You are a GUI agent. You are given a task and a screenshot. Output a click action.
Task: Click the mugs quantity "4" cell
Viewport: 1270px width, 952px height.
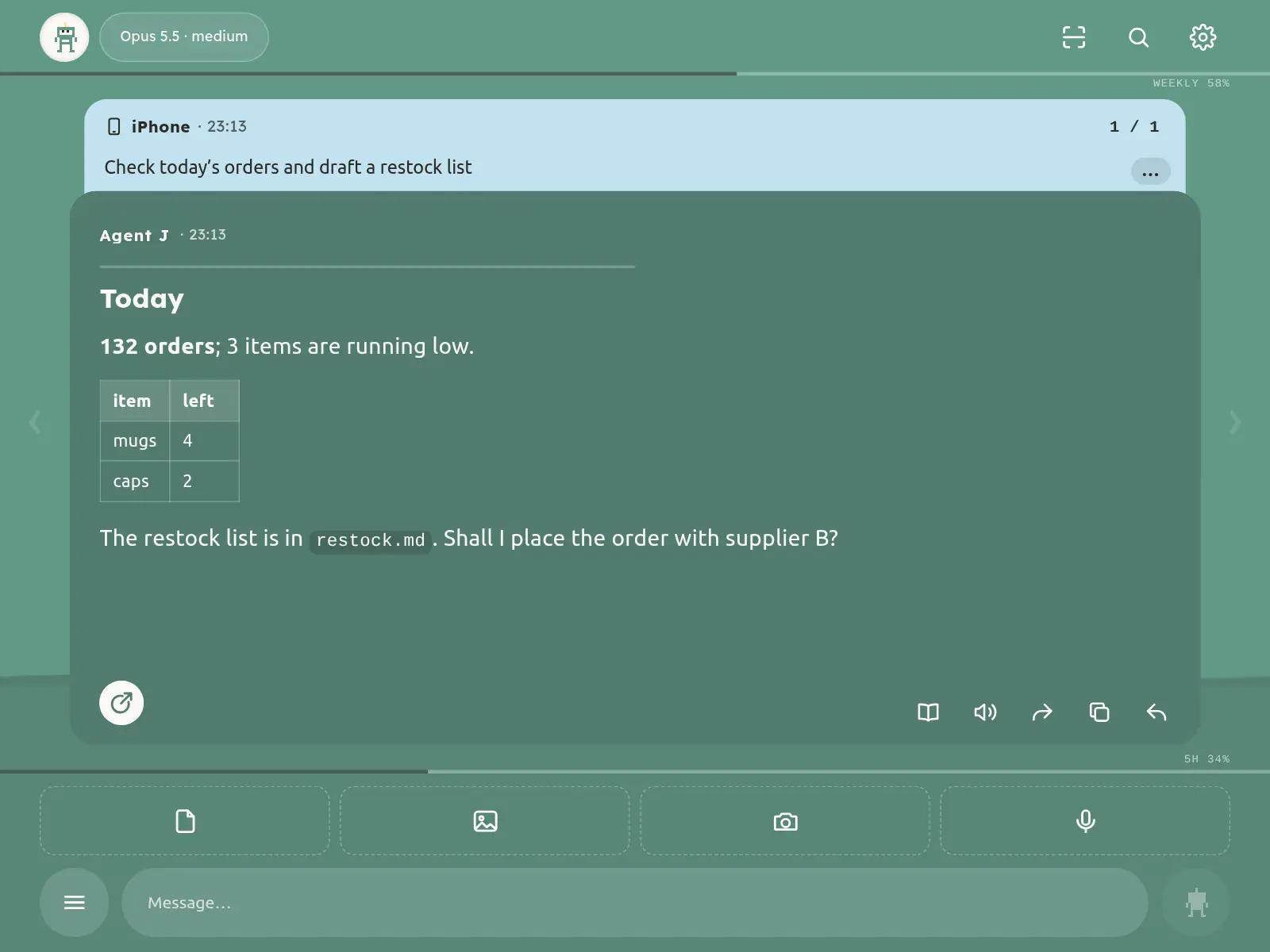204,441
